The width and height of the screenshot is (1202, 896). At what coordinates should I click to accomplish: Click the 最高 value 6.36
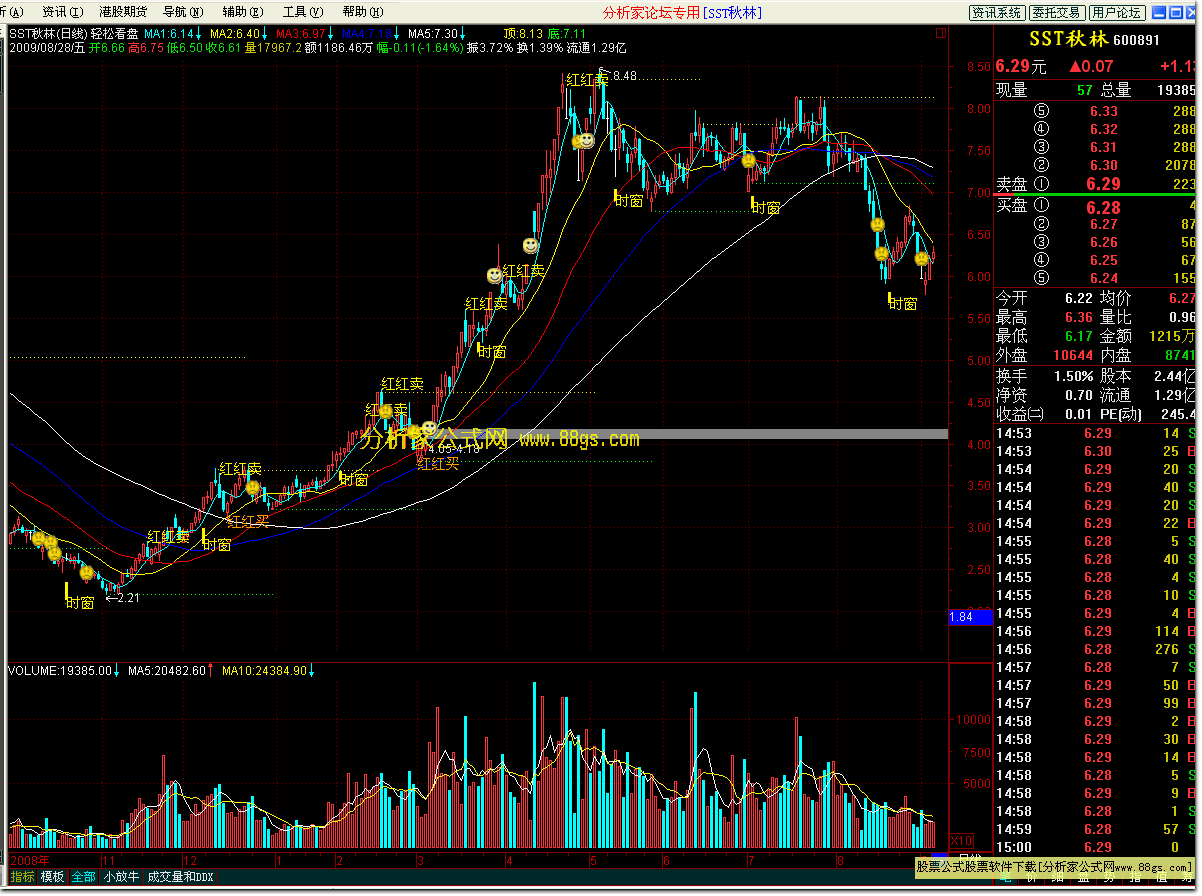click(1078, 317)
